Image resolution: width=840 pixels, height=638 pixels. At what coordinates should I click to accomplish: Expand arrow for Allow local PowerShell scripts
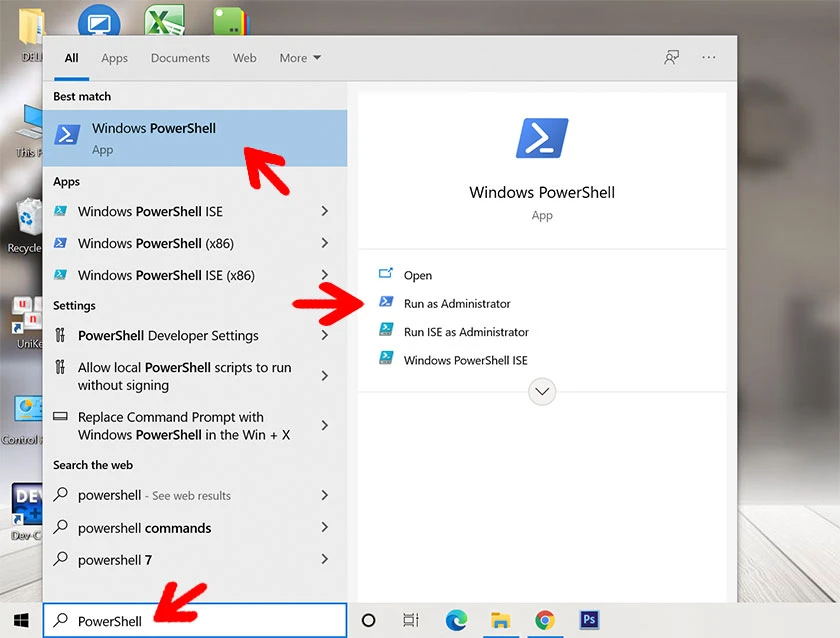(x=325, y=376)
